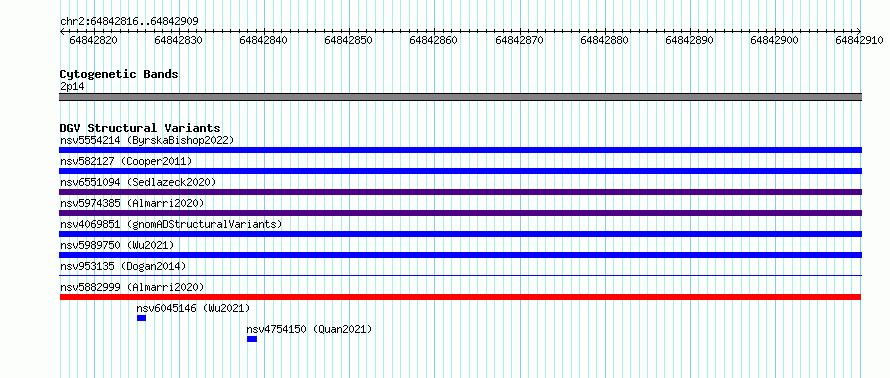Click the ruler position 64842860
This screenshot has width=890, height=378.
point(434,40)
